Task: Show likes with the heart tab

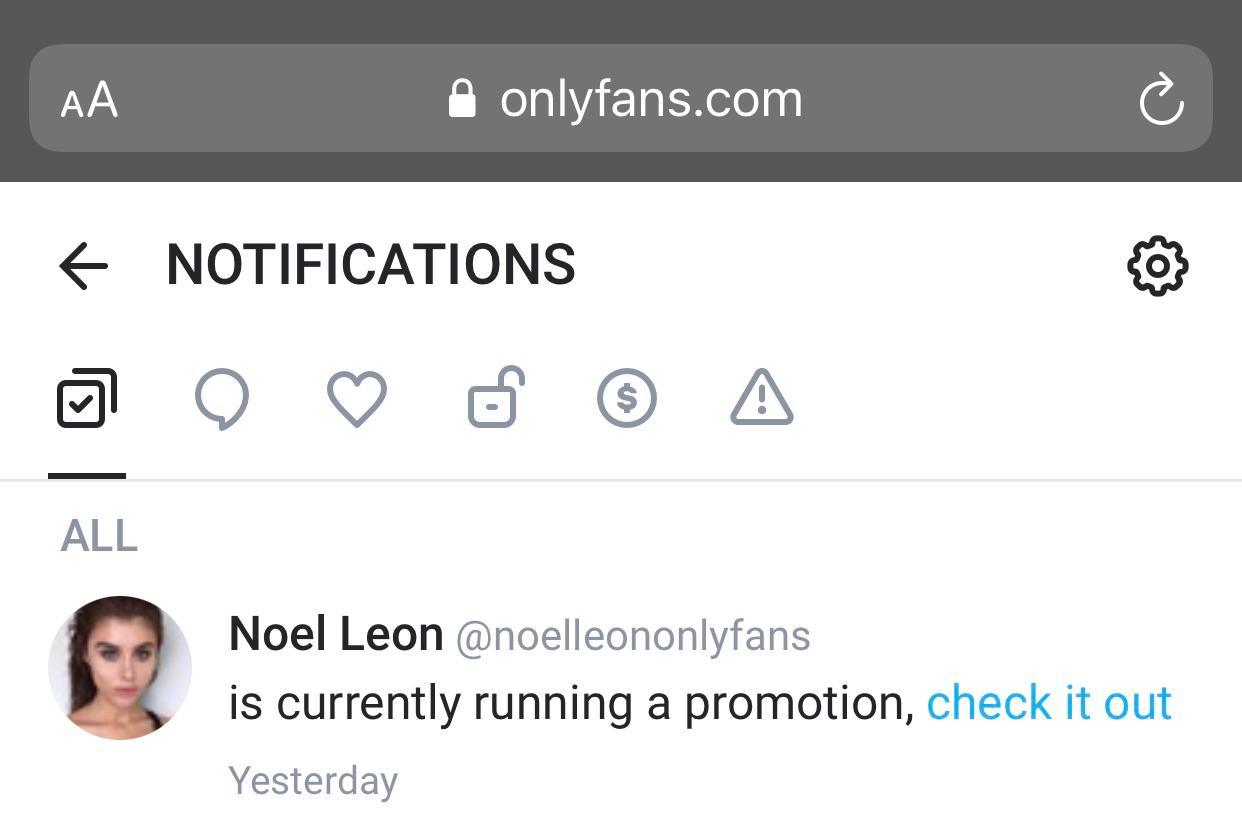Action: 357,399
